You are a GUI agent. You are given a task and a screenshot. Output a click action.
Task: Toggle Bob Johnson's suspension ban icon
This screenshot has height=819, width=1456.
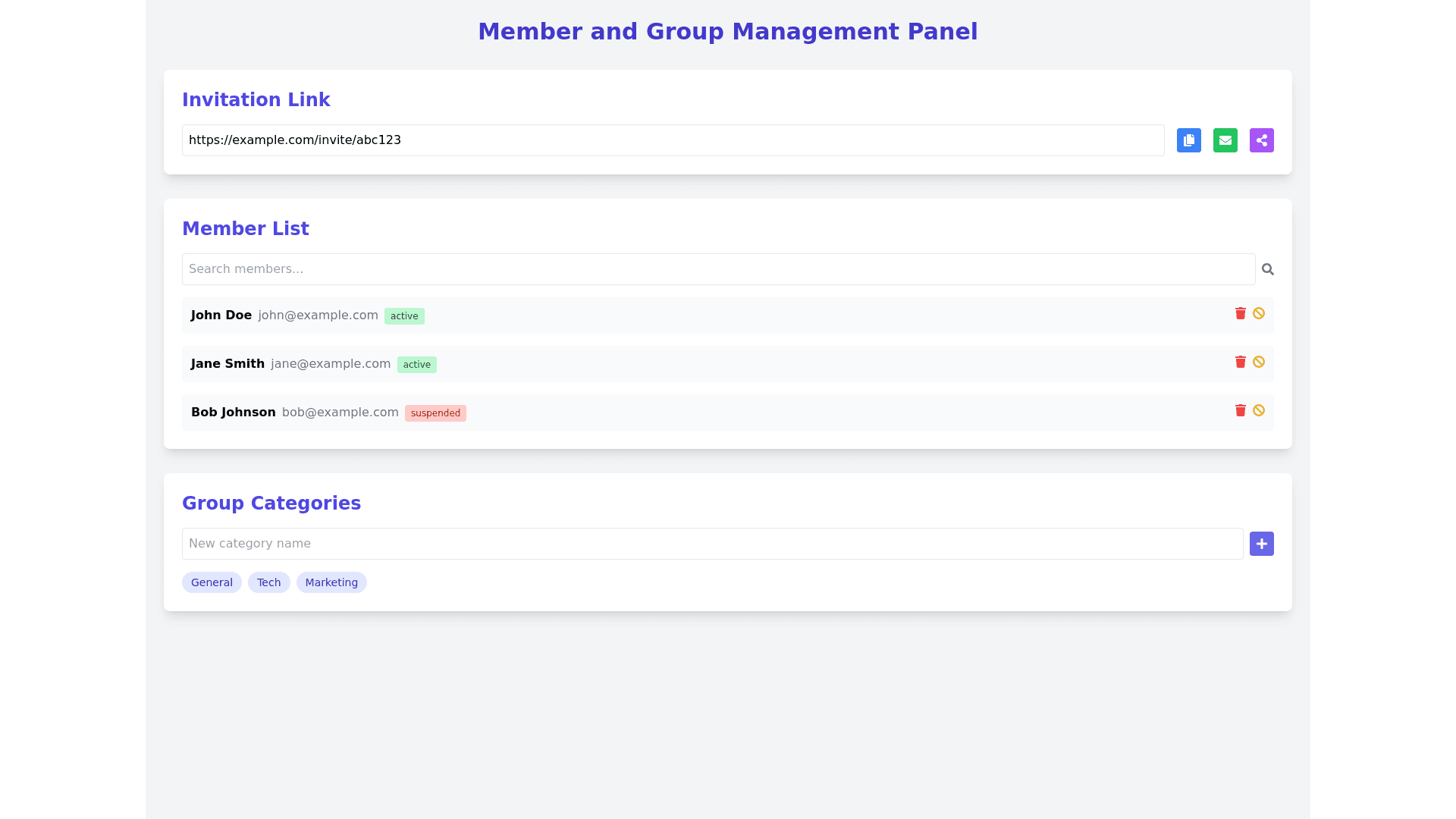click(1258, 410)
